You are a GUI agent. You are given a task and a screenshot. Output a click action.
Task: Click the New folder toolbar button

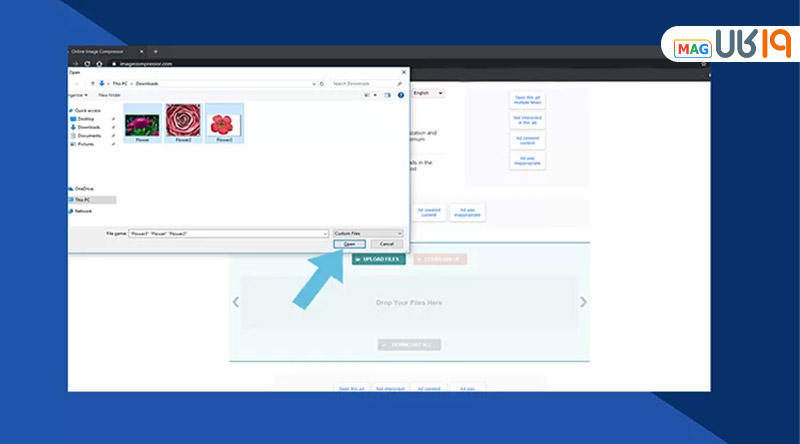click(x=109, y=94)
